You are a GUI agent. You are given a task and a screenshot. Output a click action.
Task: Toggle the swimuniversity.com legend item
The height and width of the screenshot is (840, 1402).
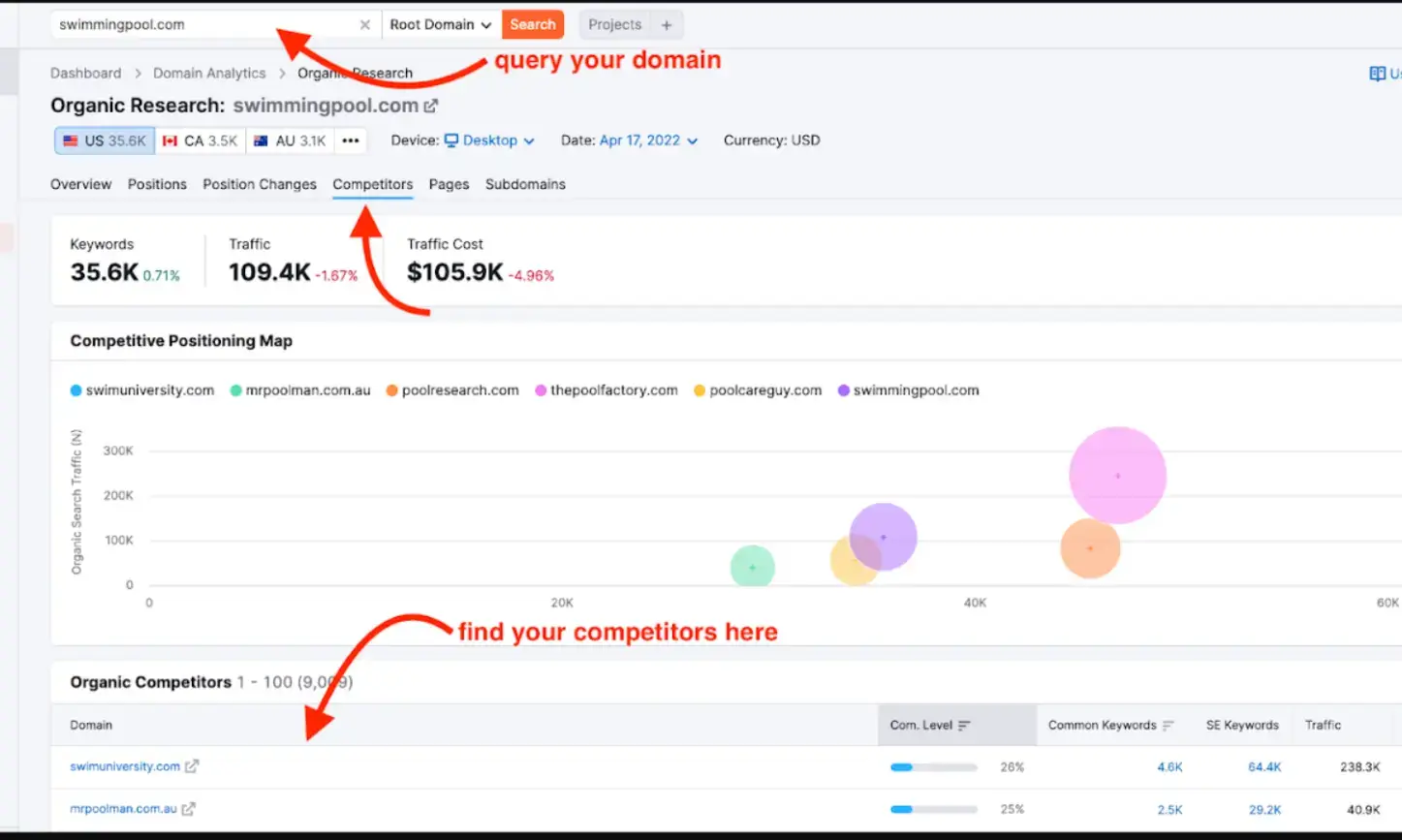coord(141,389)
